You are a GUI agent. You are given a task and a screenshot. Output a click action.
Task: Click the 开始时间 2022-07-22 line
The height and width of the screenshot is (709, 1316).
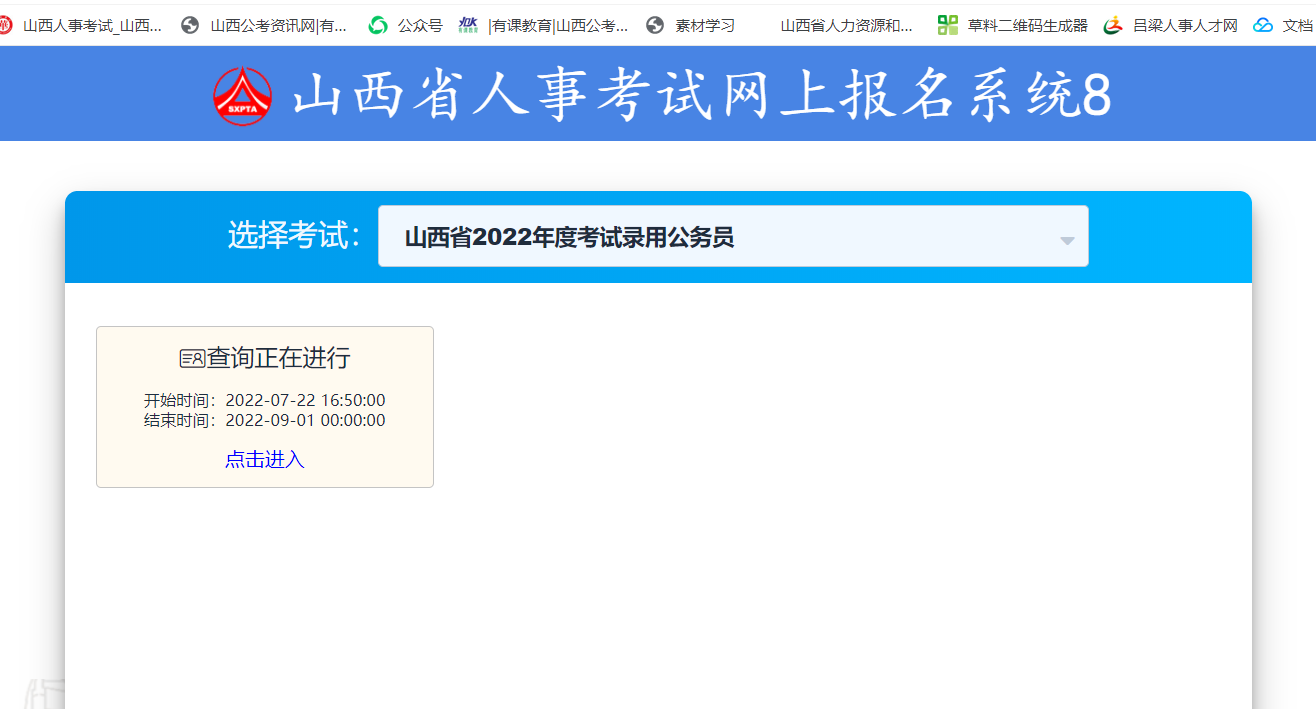point(264,401)
